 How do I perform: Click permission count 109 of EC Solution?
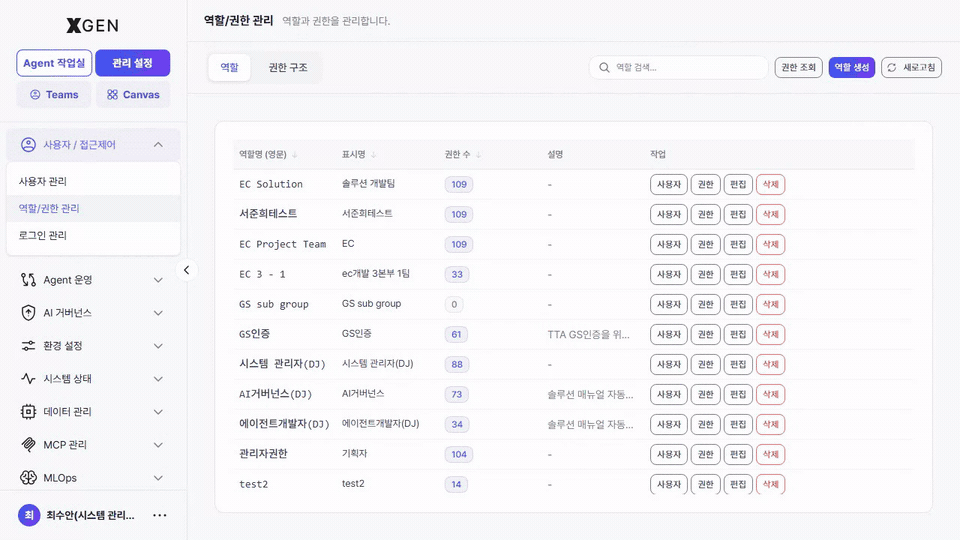click(x=459, y=184)
